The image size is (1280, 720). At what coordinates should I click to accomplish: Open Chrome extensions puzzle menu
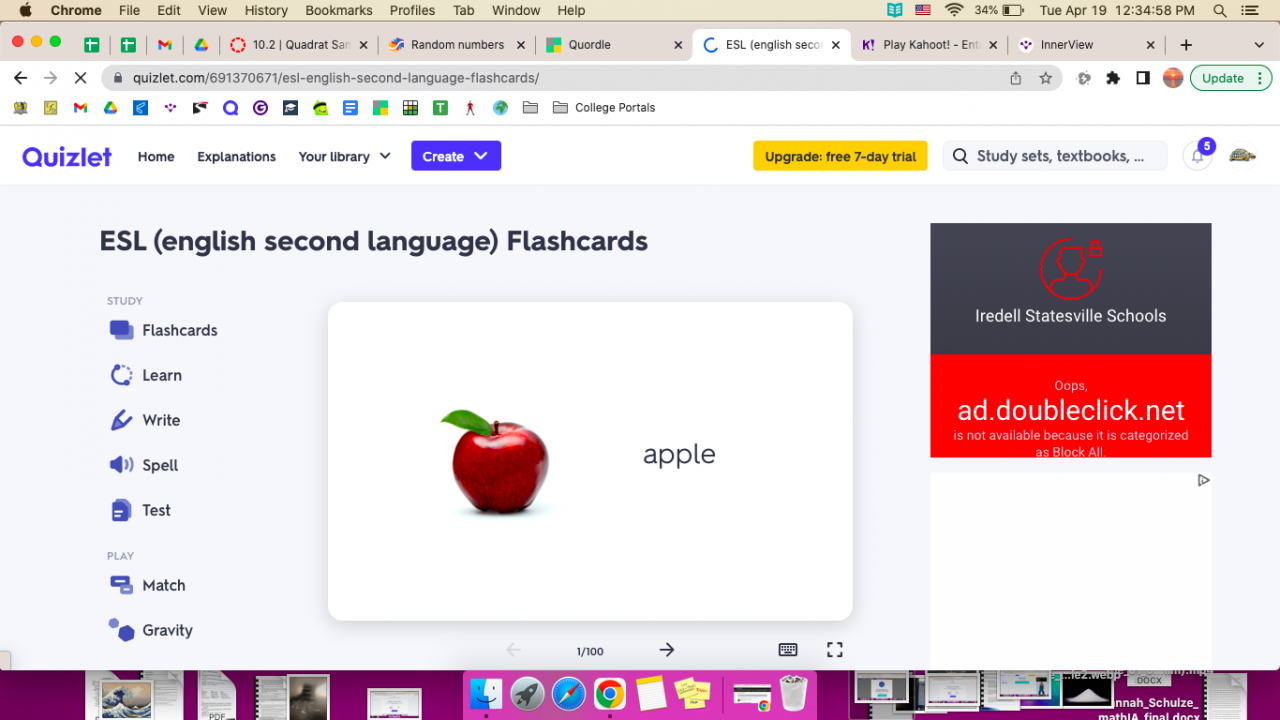pyautogui.click(x=1113, y=78)
